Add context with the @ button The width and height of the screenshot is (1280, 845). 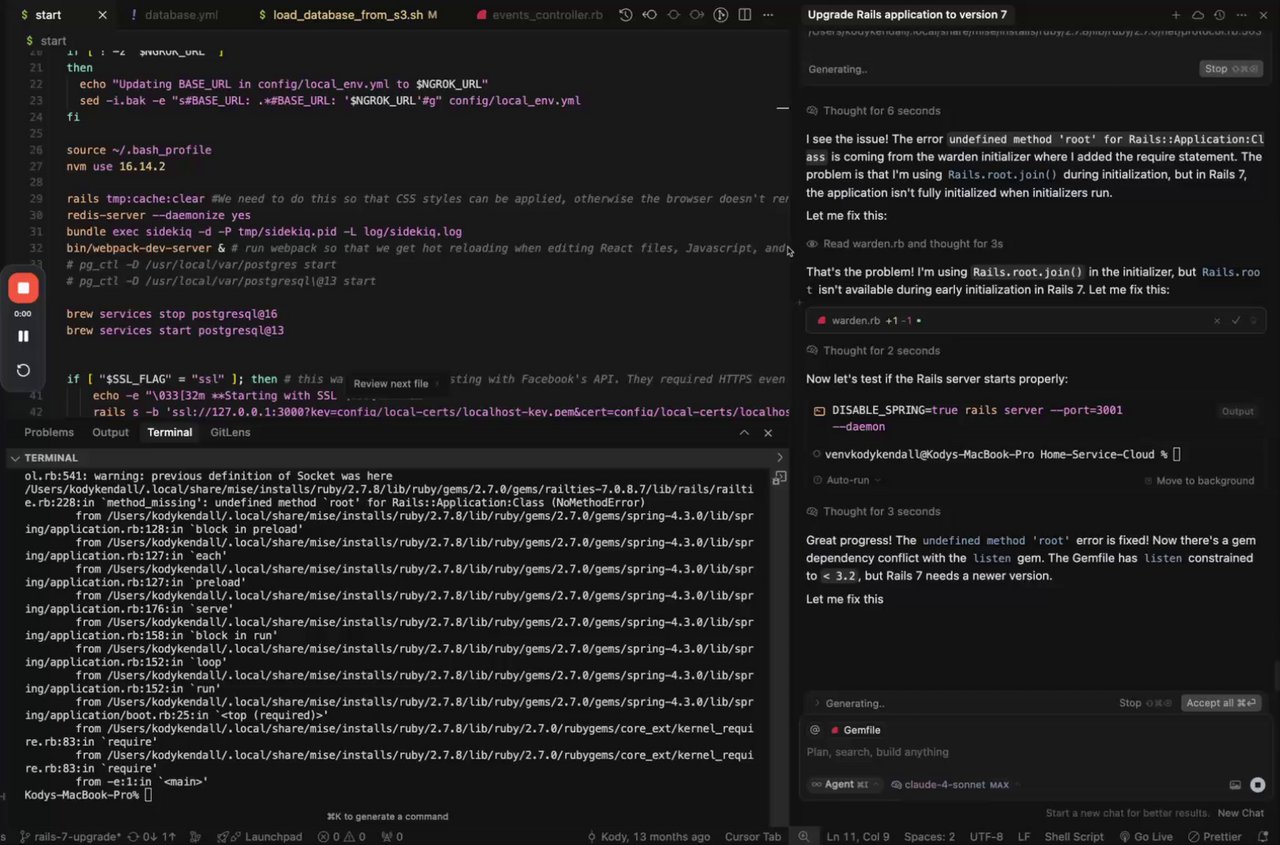point(815,730)
